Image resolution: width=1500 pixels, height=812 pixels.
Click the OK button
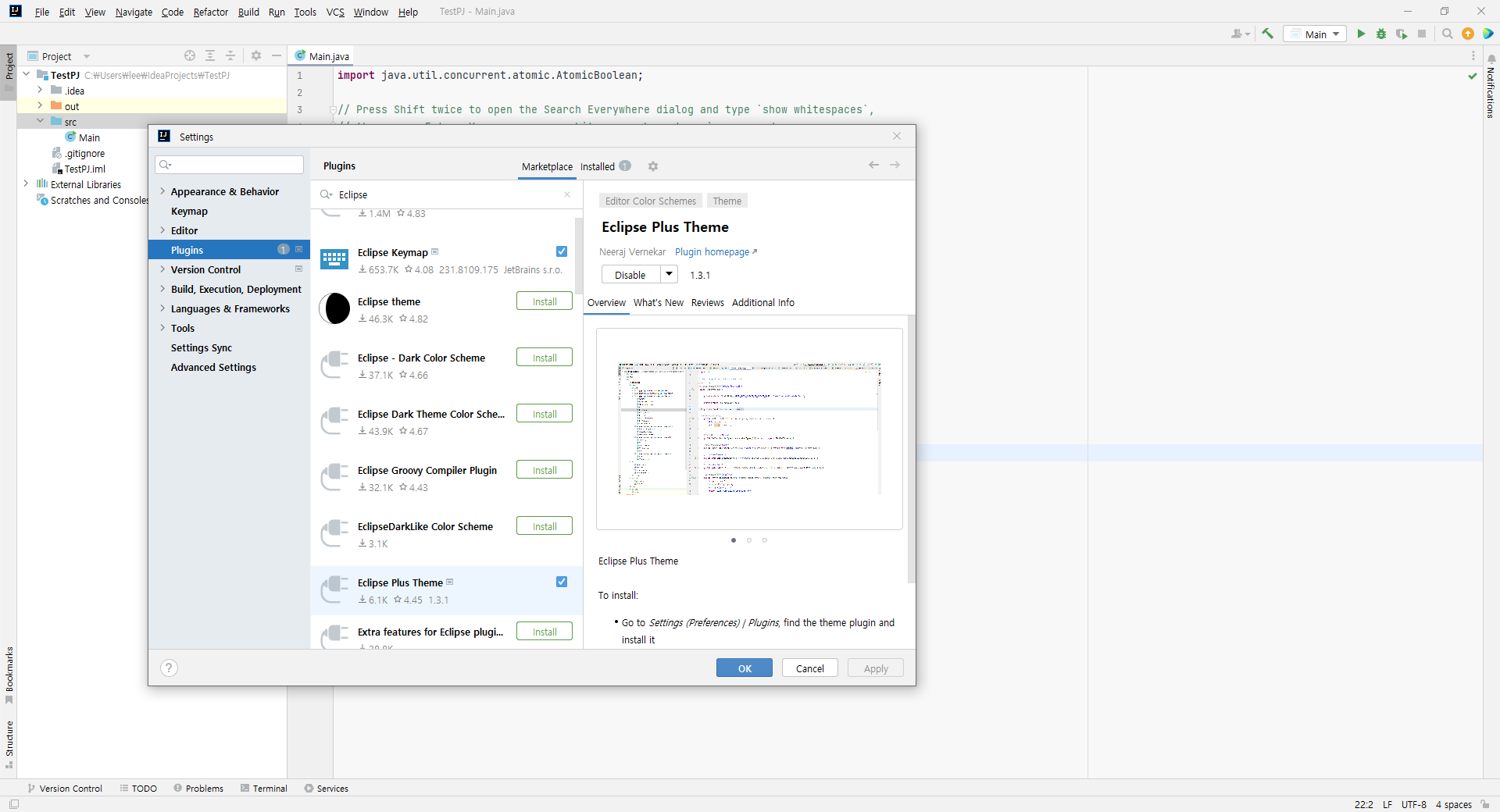[x=745, y=668]
